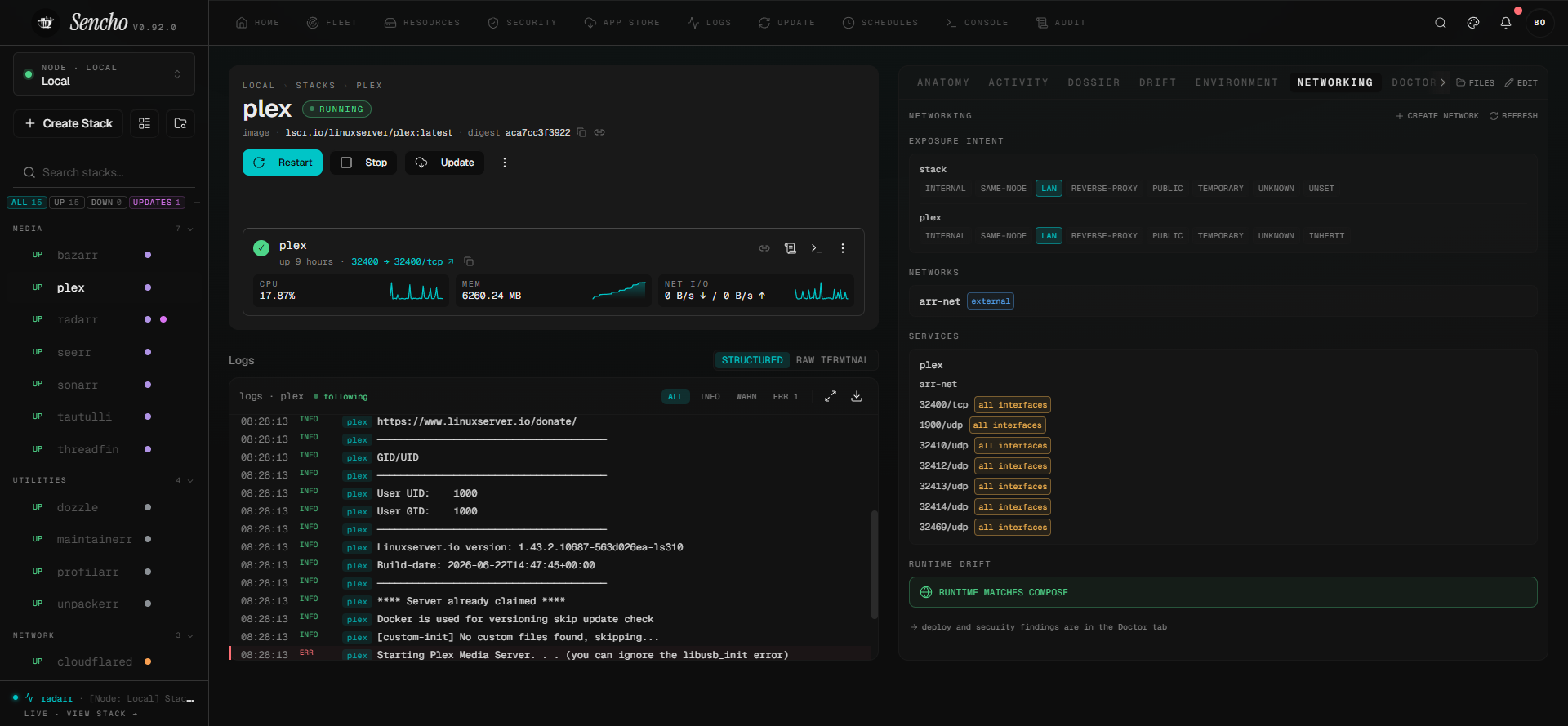Image resolution: width=1568 pixels, height=726 pixels.
Task: Collapse the filter row dash icon
Action: pyautogui.click(x=197, y=203)
